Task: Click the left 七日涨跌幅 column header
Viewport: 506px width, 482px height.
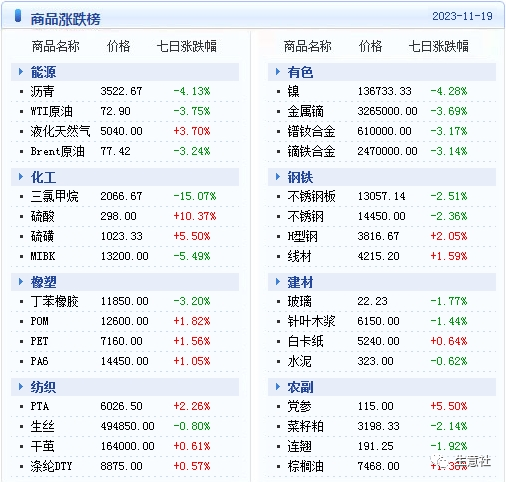Action: click(x=187, y=46)
